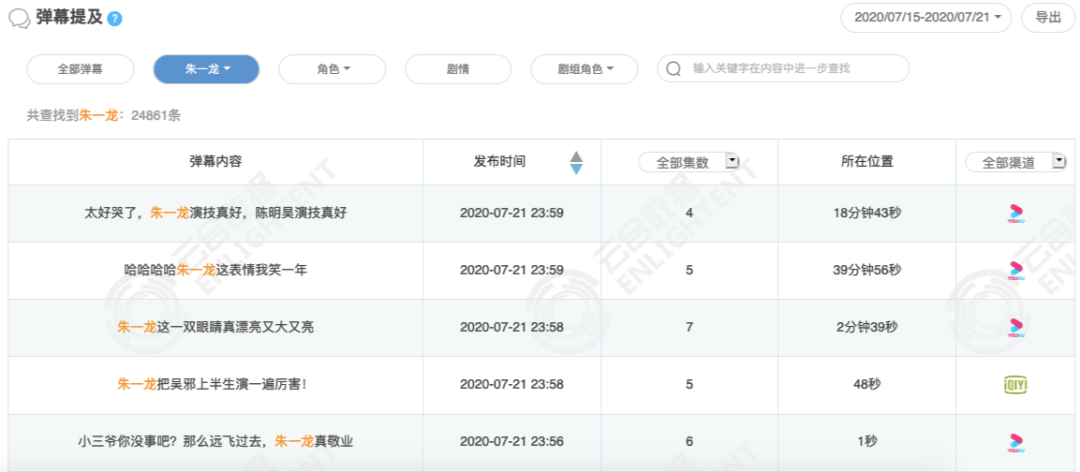Click the 弹幕提及 section title
This screenshot has height=472, width=1080.
point(69,18)
